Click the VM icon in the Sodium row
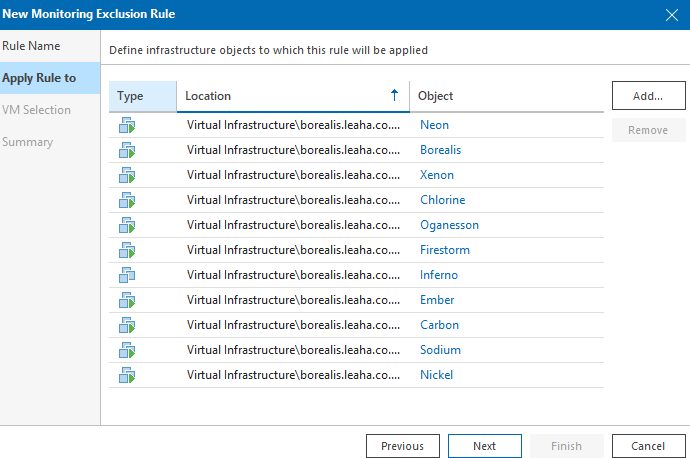Viewport: 690px width, 458px height. [127, 350]
